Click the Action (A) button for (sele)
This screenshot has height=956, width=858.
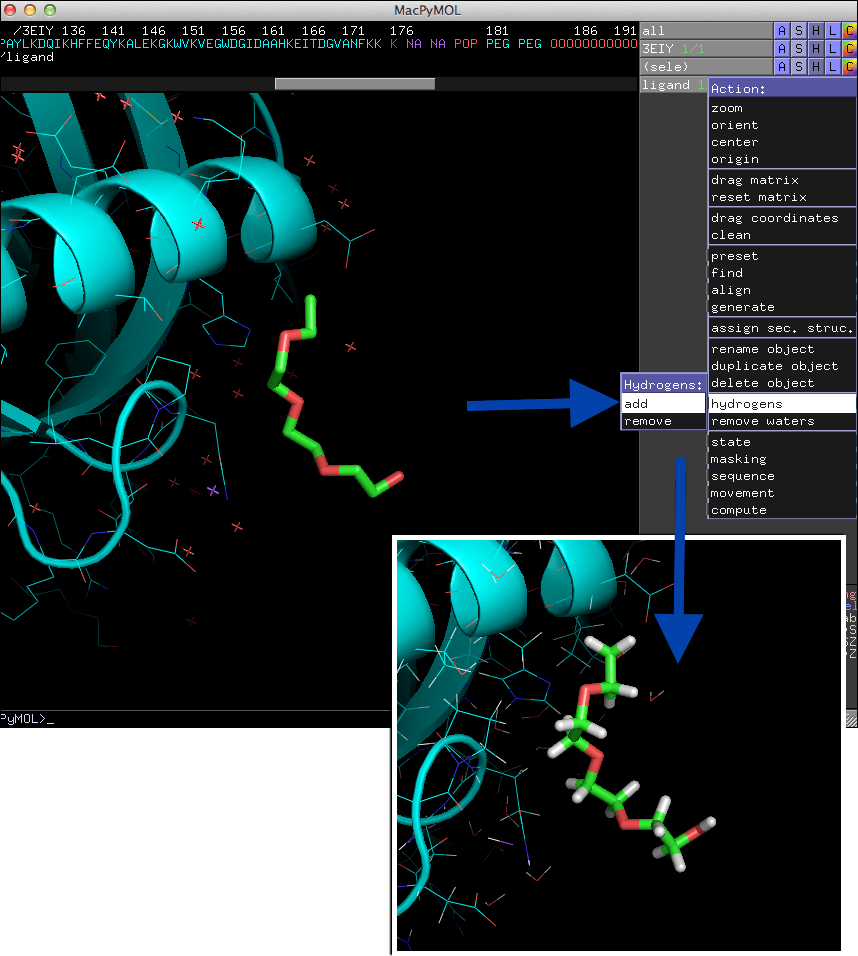pos(782,66)
